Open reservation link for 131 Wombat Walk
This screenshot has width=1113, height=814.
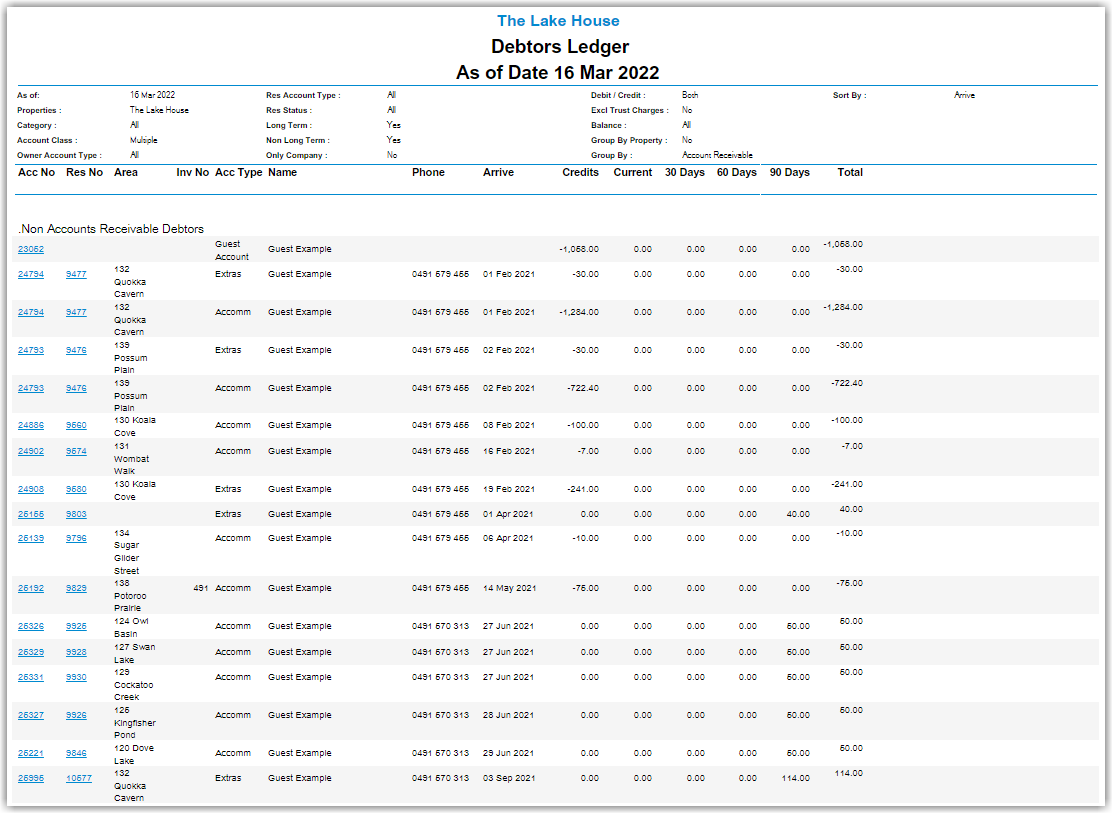point(76,451)
